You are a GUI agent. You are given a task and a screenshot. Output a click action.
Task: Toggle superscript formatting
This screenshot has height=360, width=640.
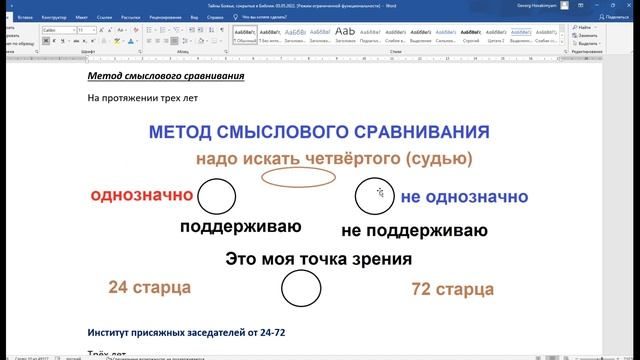point(93,41)
